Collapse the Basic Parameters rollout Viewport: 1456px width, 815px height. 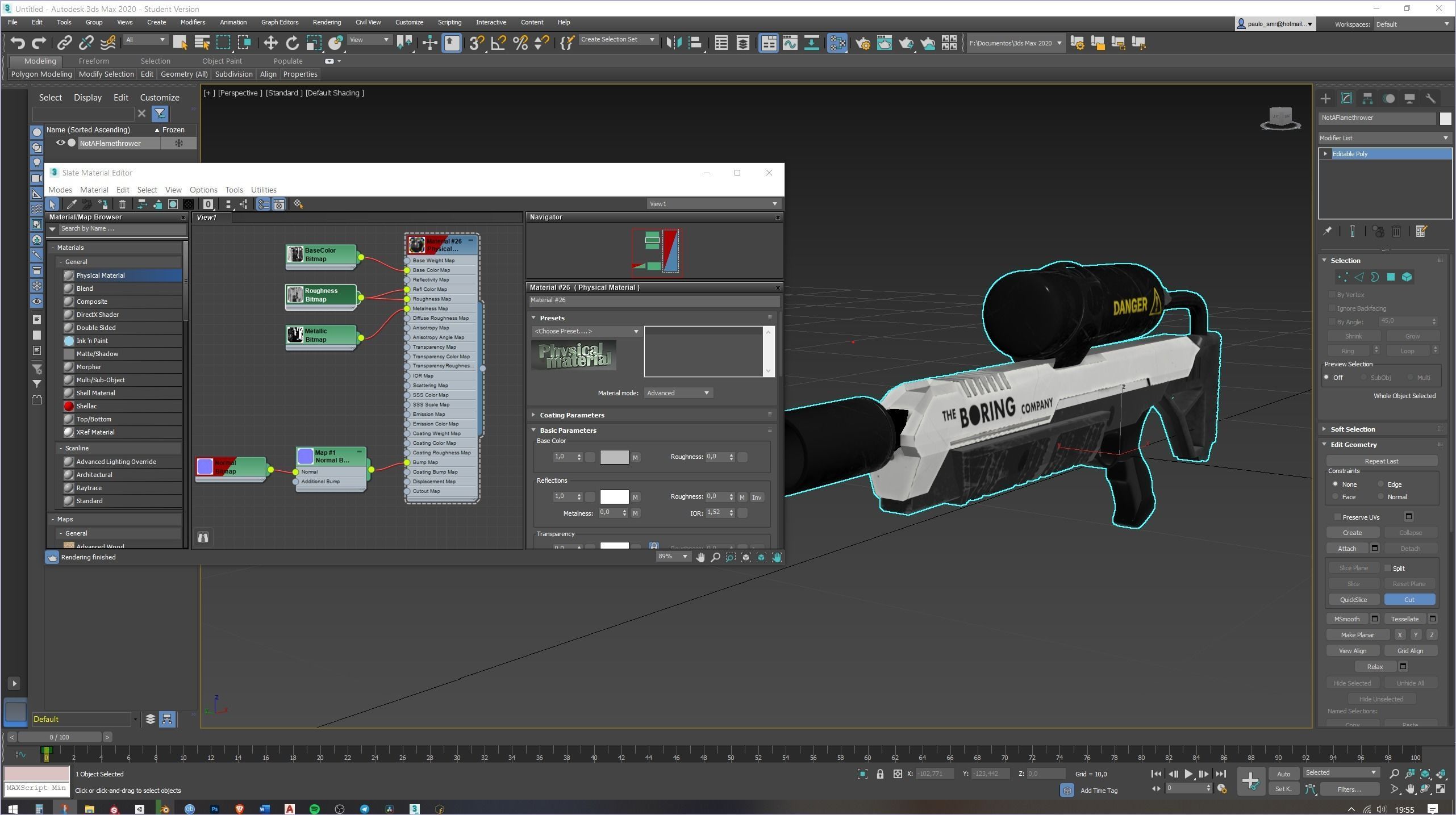pyautogui.click(x=568, y=431)
